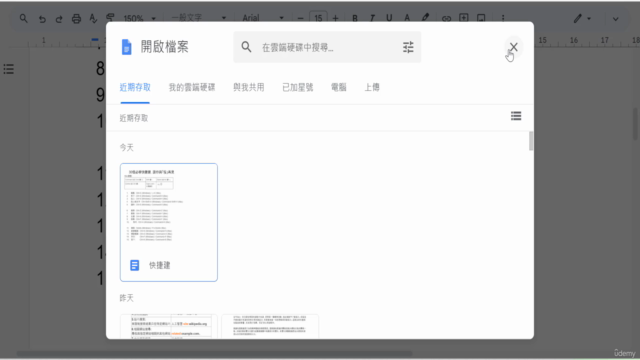Open the 已加星號 tab

coord(298,87)
